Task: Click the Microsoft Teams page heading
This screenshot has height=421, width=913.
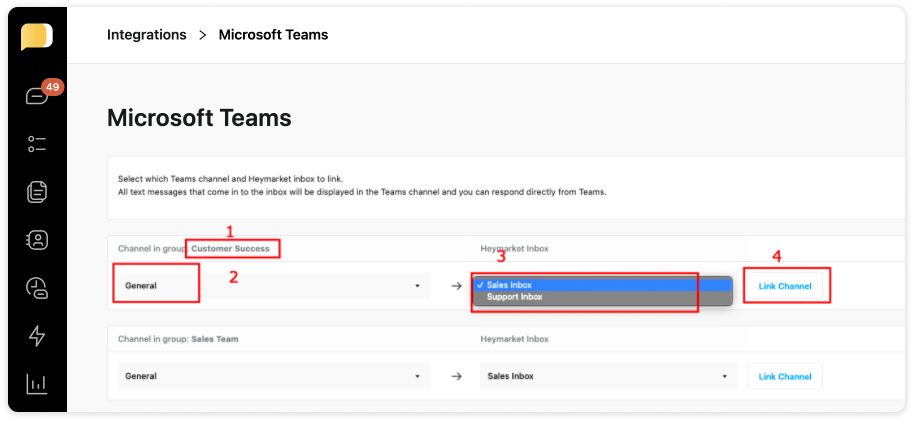Action: (x=199, y=118)
